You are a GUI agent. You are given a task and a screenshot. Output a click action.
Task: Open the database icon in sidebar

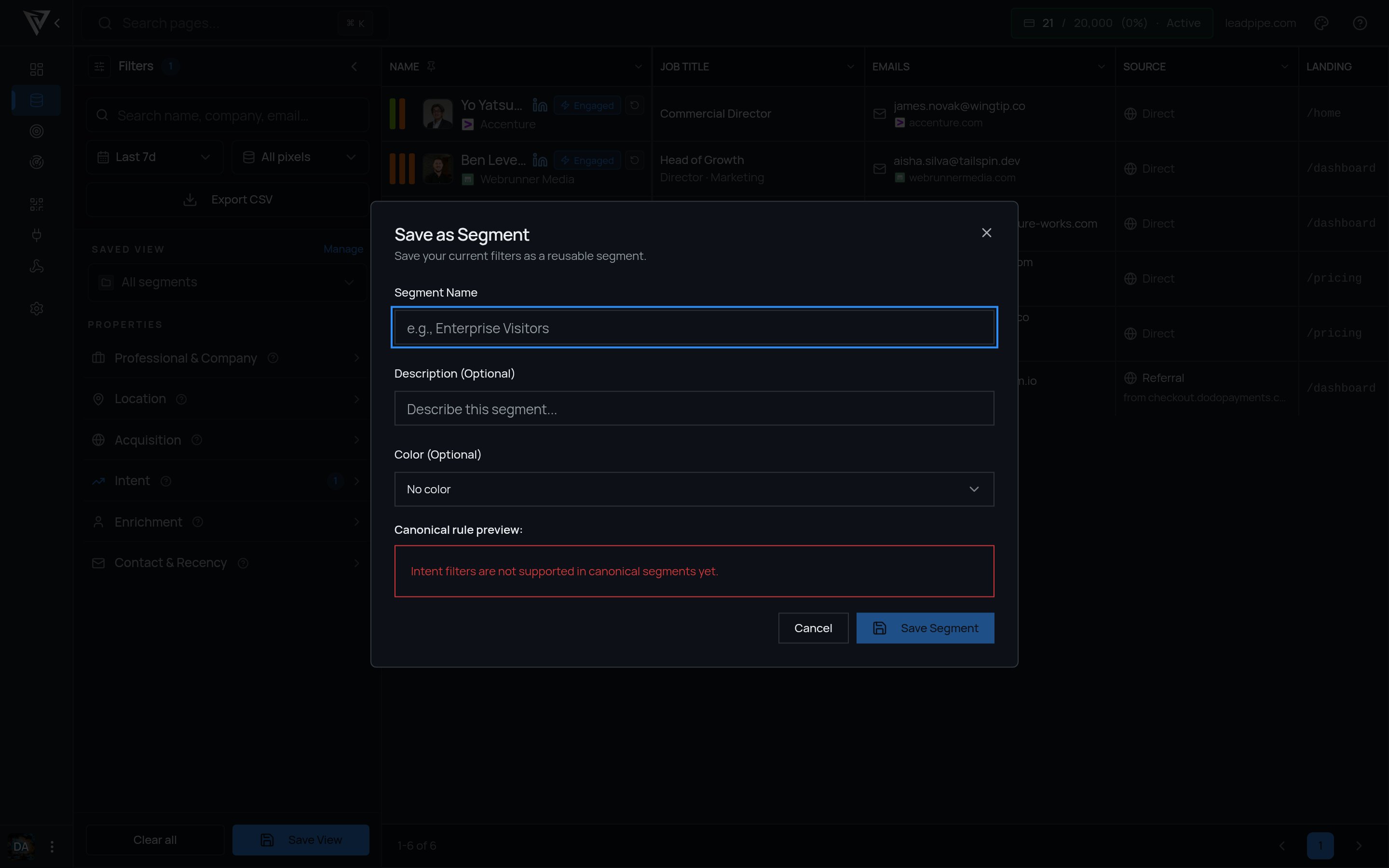pyautogui.click(x=36, y=100)
